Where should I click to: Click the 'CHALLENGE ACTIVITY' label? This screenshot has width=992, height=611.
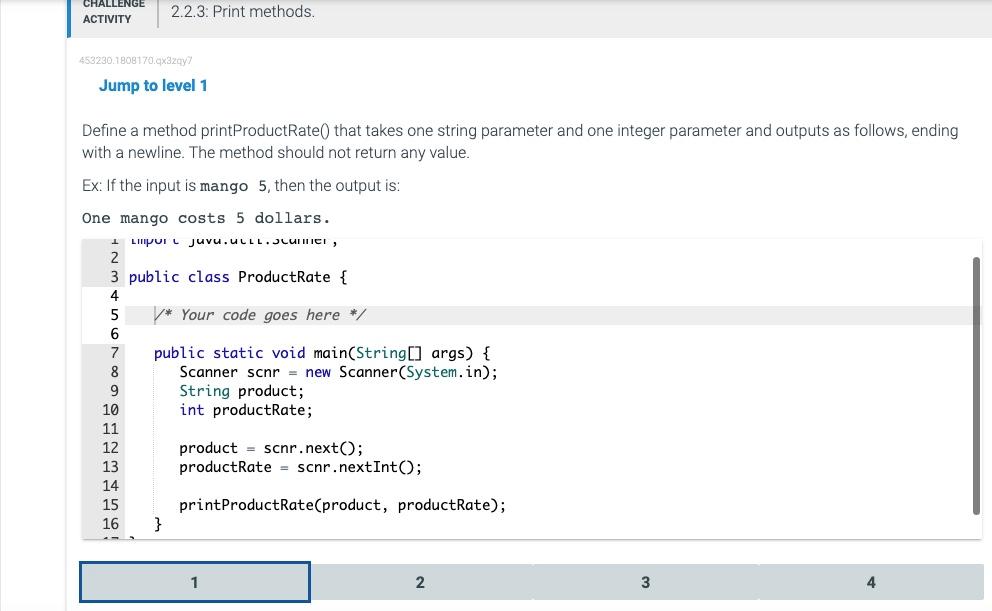[x=114, y=11]
